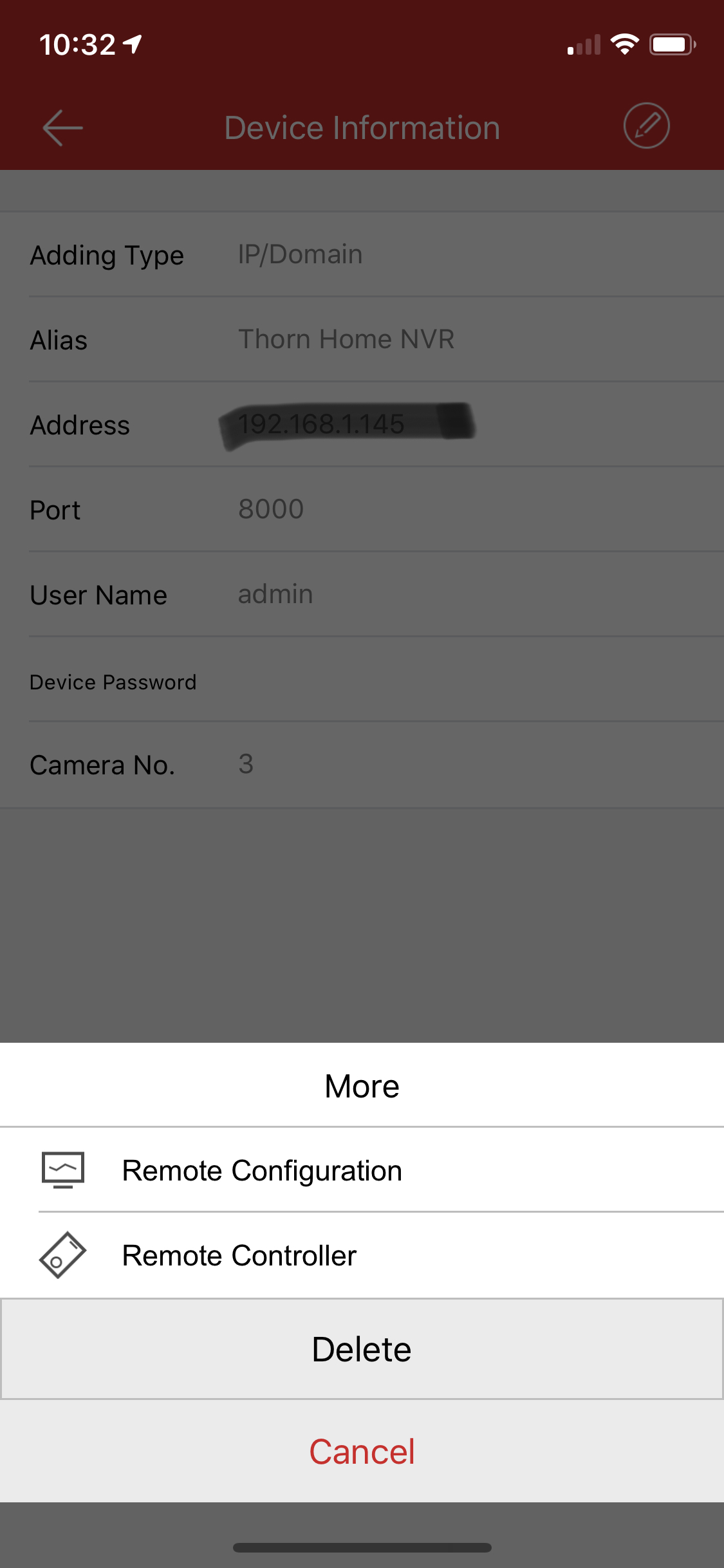Tap the Wi-Fi status icon
This screenshot has height=1568, width=724.
point(624,44)
